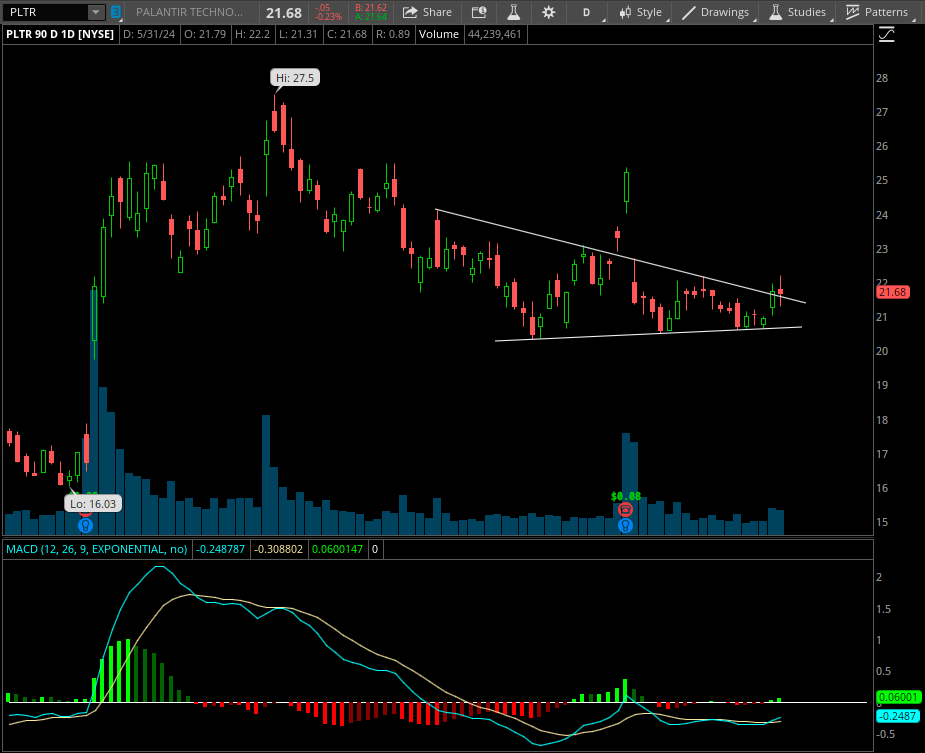
Task: Click the low value L: 21.31
Action: (299, 34)
